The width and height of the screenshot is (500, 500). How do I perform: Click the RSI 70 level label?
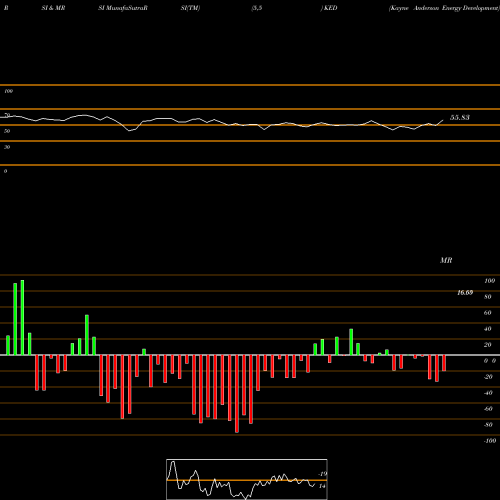(7, 115)
